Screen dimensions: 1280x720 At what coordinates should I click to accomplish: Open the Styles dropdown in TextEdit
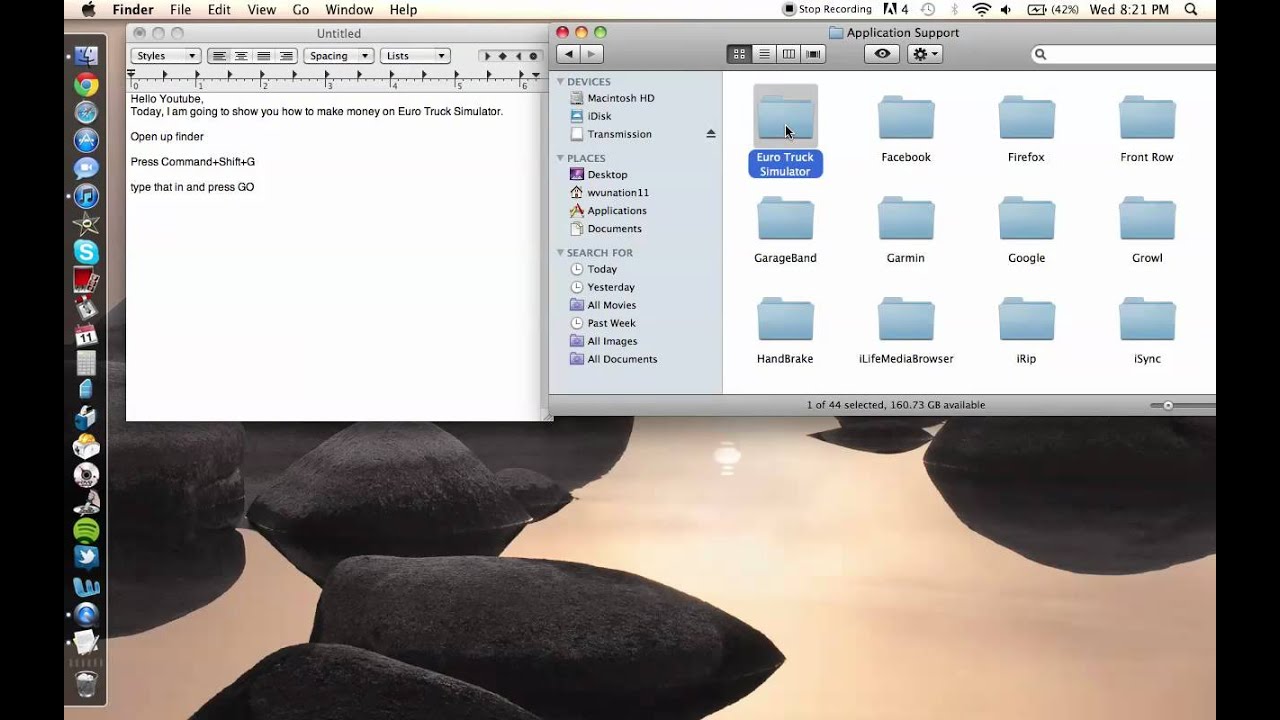pos(166,56)
